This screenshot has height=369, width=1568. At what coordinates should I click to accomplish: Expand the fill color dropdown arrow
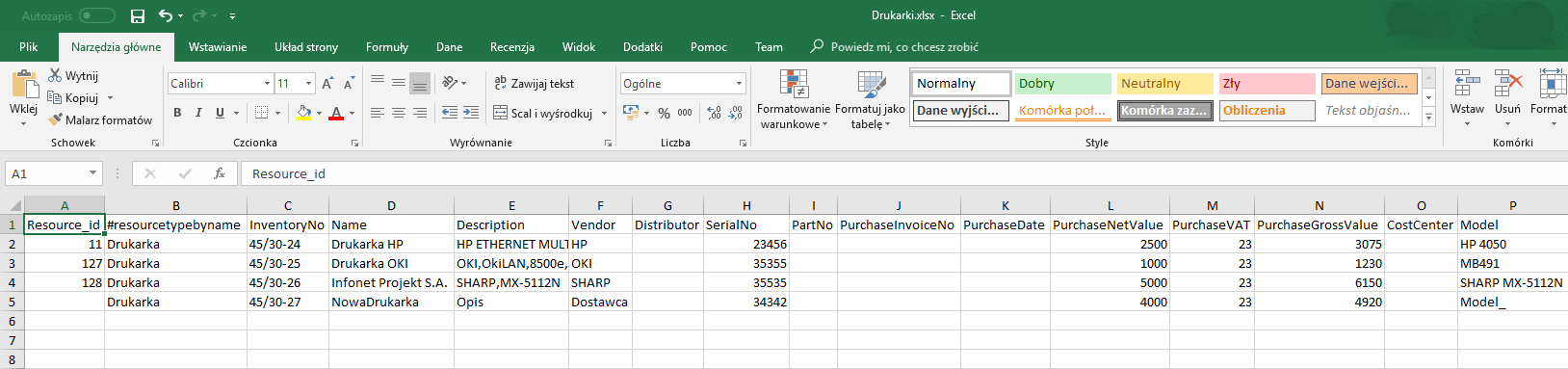click(x=319, y=113)
